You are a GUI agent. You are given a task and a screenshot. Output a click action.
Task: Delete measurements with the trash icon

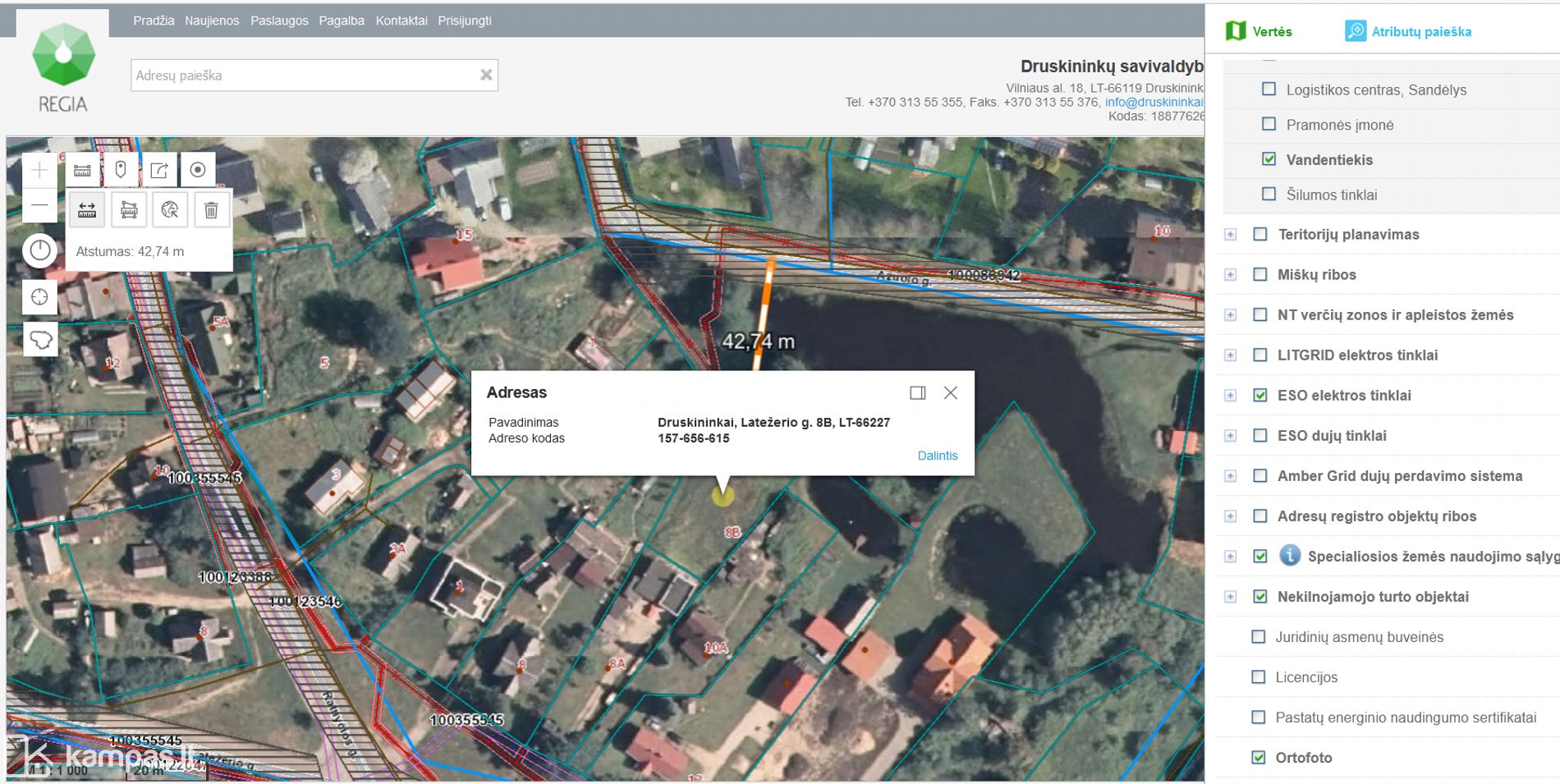pyautogui.click(x=211, y=210)
